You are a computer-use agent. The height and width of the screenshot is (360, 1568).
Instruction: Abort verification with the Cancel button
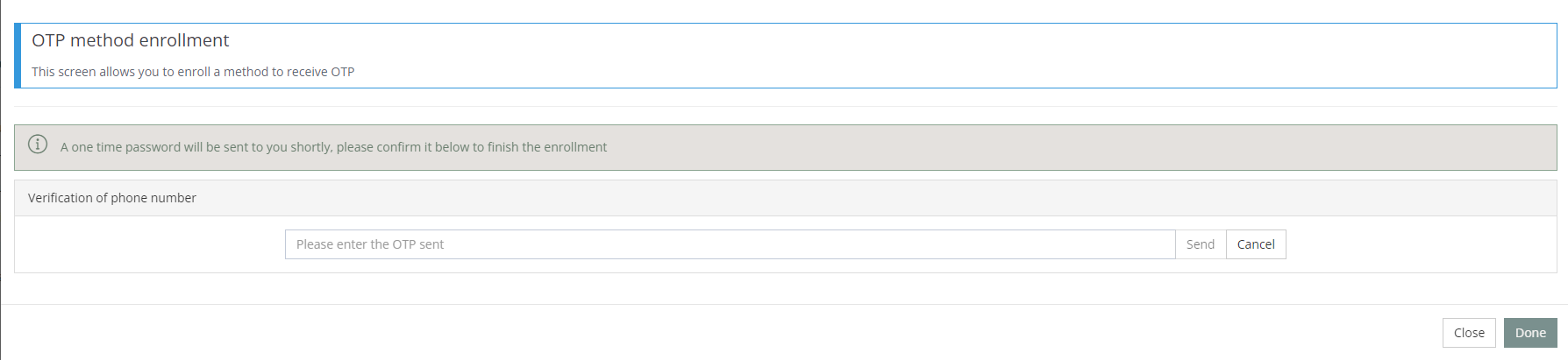(1256, 244)
